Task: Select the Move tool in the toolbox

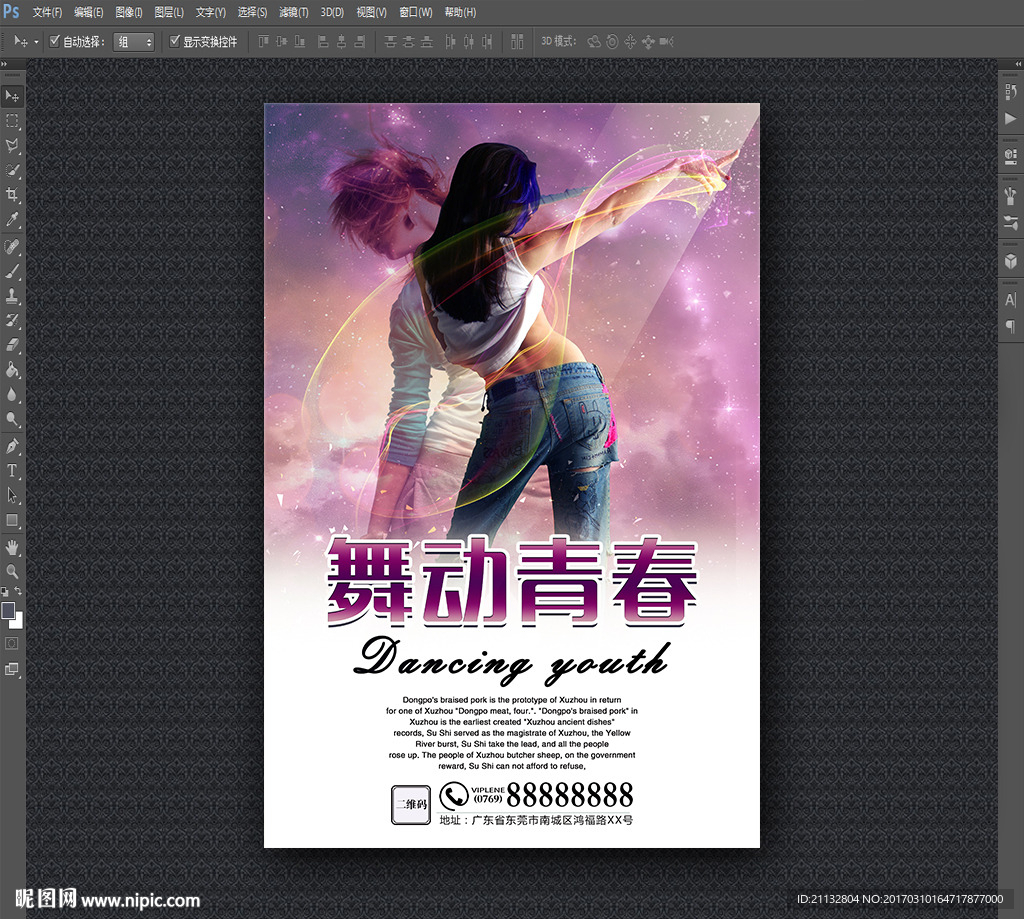Action: click(12, 97)
